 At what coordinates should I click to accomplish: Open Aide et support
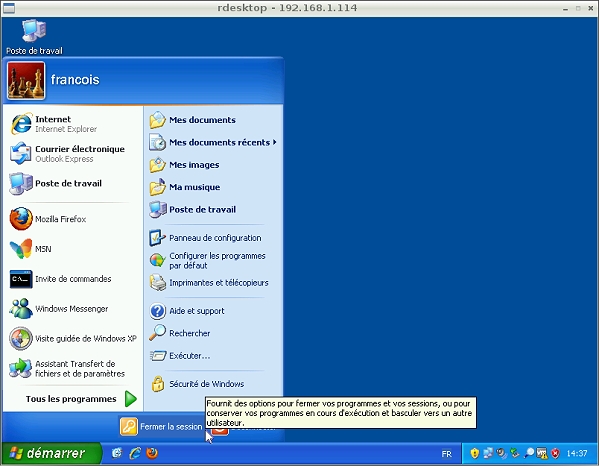coord(213,311)
